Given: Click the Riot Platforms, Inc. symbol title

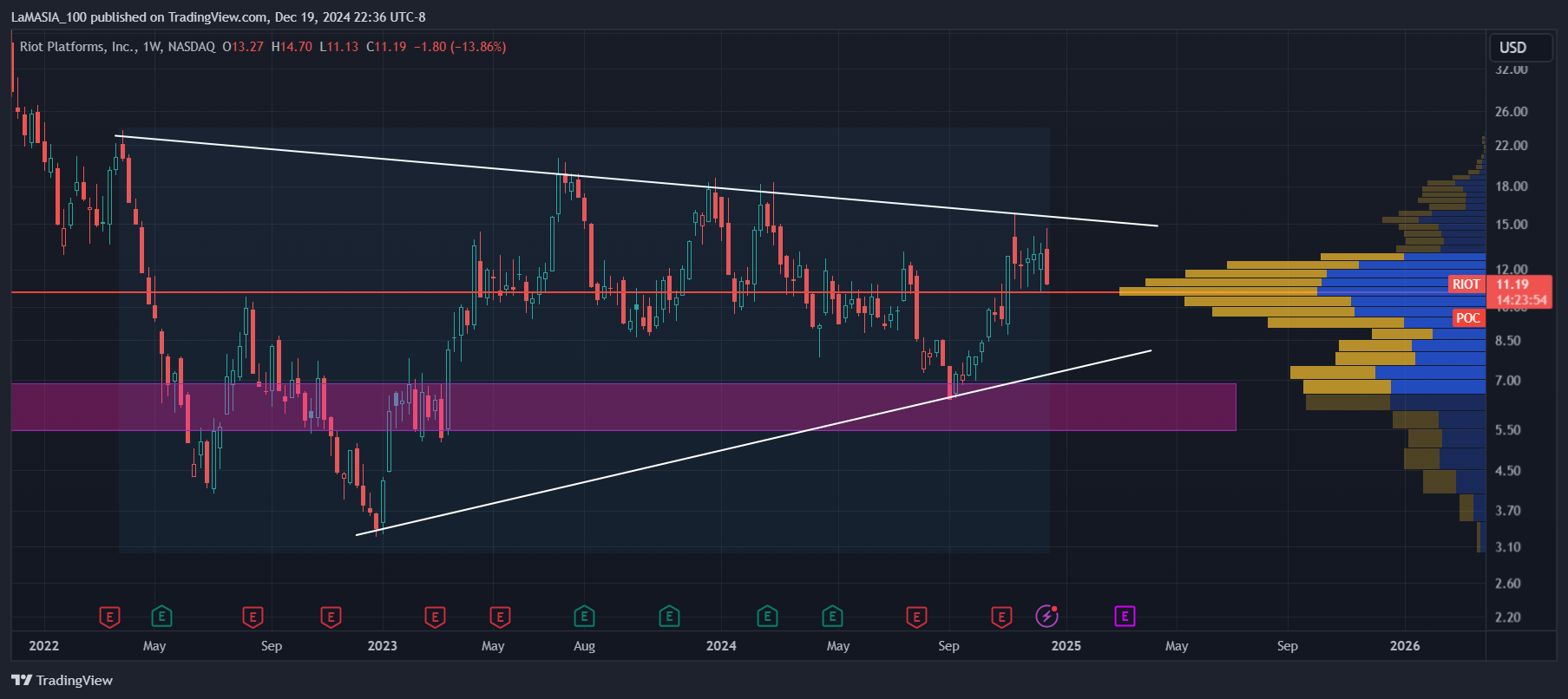Looking at the screenshot, I should [78, 47].
